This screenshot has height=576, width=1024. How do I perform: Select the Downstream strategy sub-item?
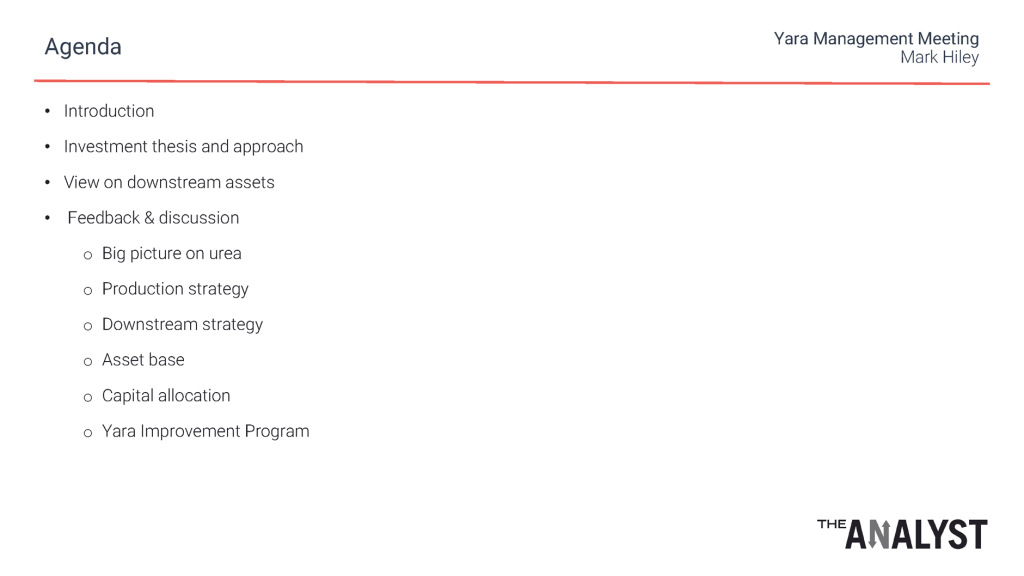click(x=182, y=325)
